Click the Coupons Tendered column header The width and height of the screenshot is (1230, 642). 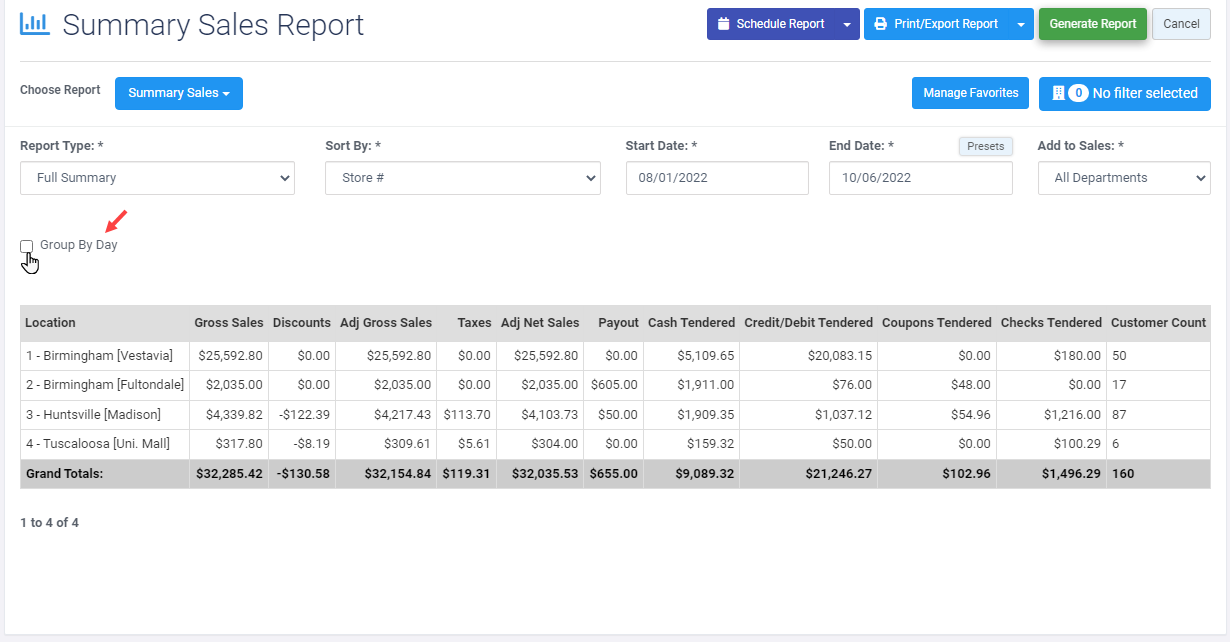[x=937, y=323]
